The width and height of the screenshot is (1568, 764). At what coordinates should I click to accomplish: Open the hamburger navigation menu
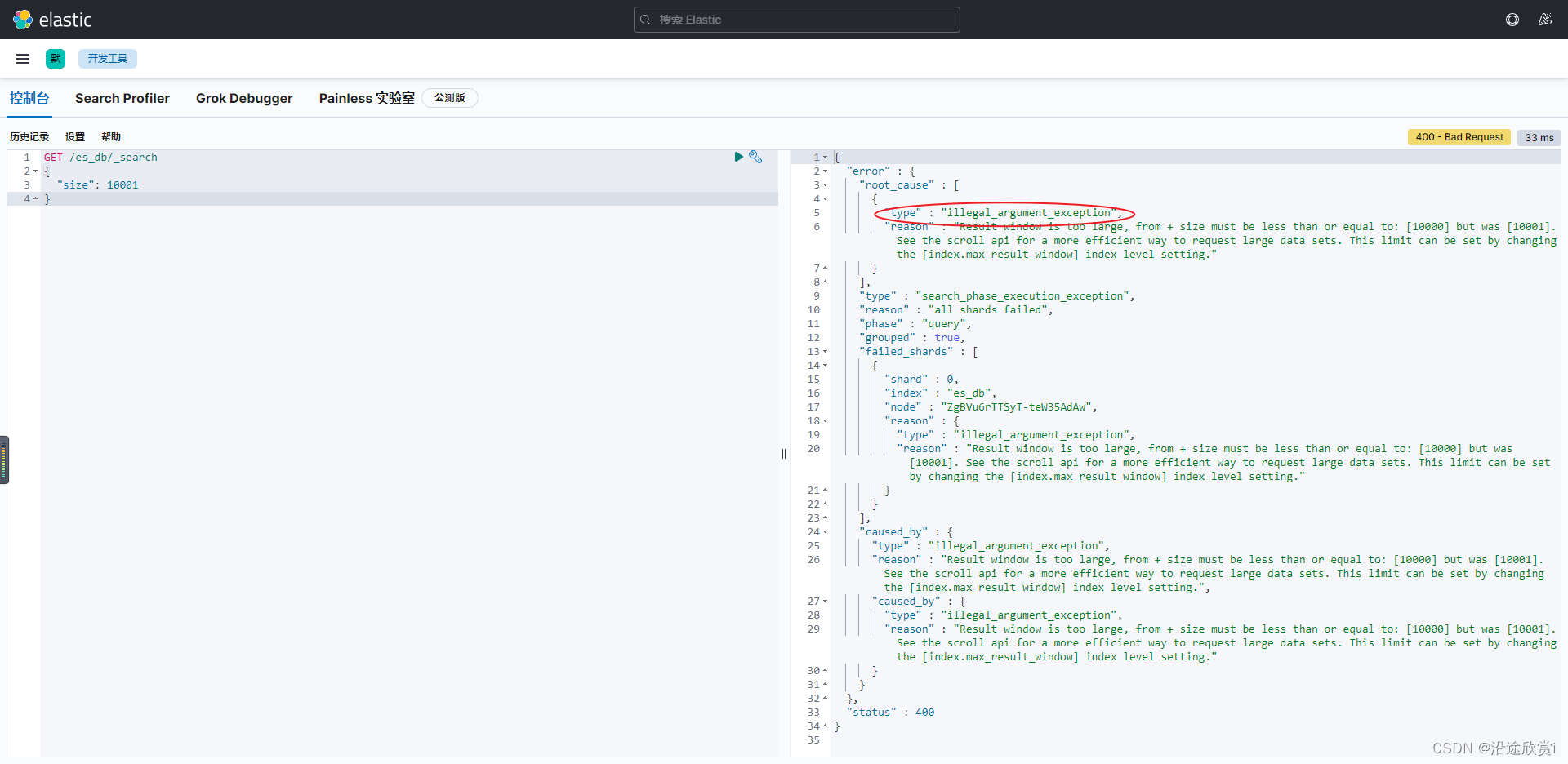click(x=23, y=59)
